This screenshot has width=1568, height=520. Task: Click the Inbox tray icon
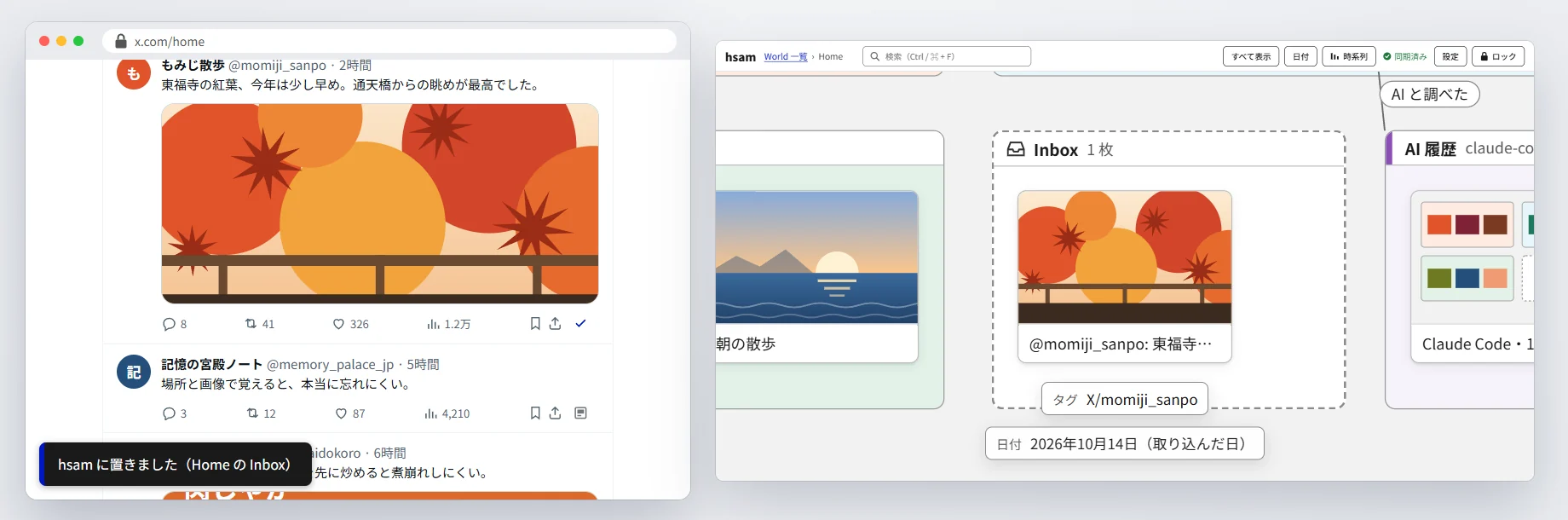pos(1016,149)
